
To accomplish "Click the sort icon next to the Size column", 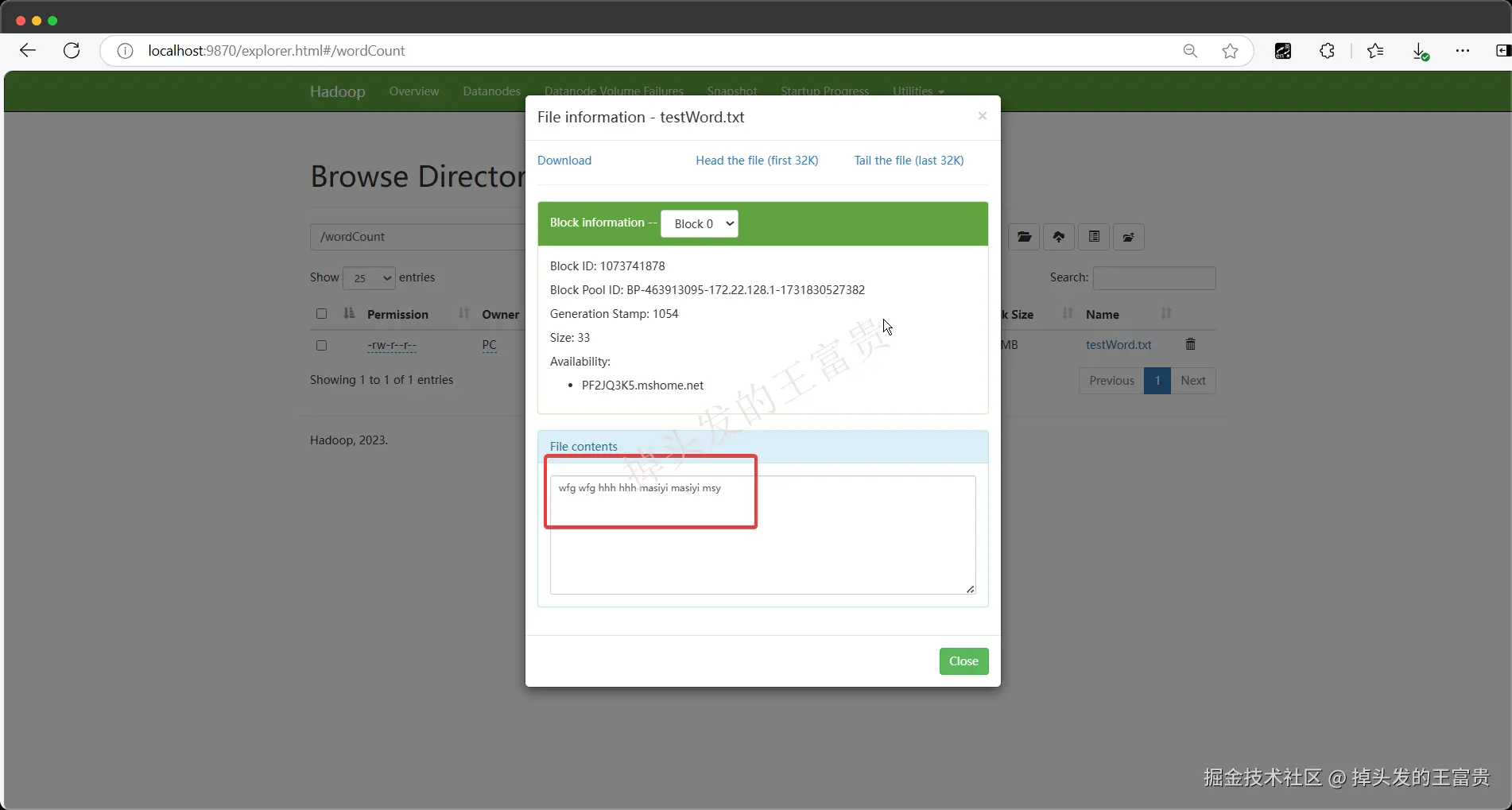I will point(1068,313).
